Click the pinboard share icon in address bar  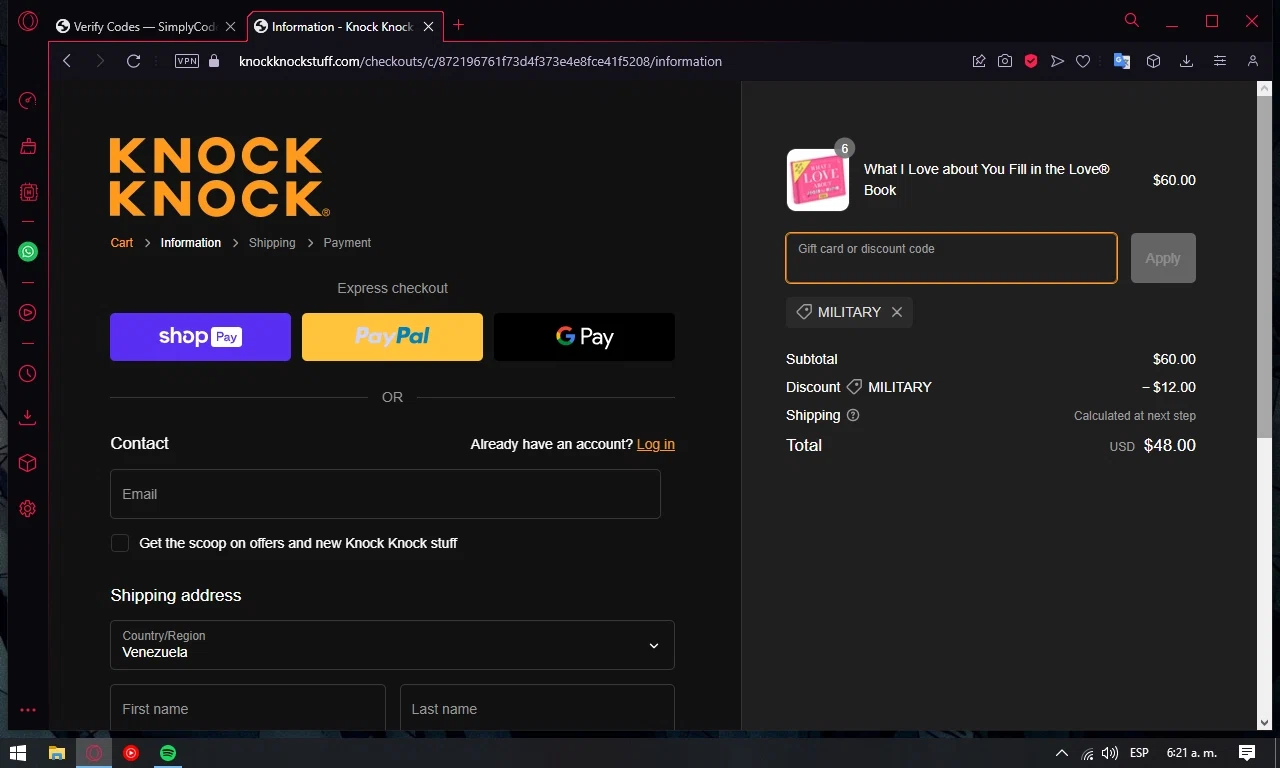coord(979,61)
